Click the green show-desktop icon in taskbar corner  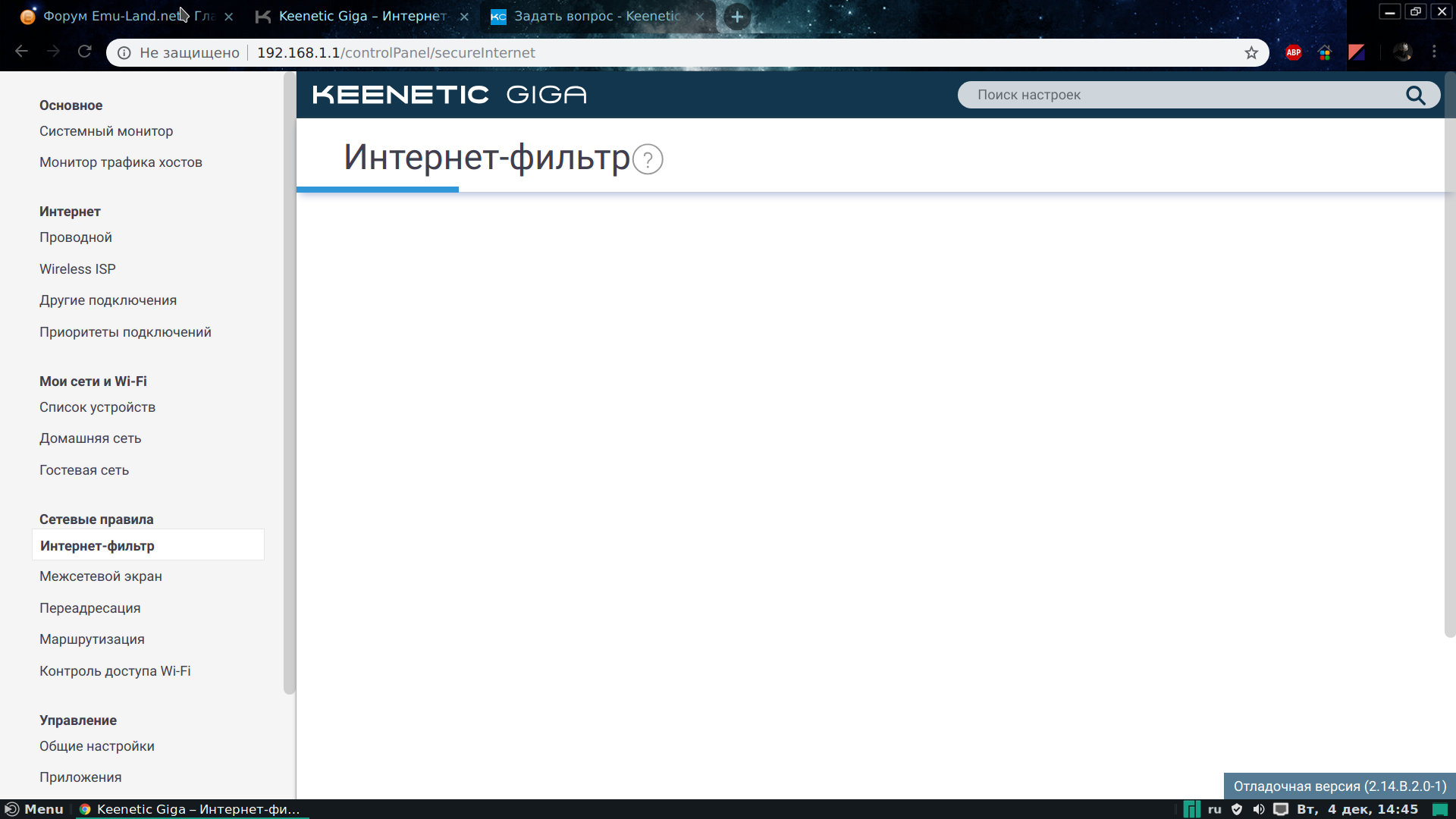1440,809
